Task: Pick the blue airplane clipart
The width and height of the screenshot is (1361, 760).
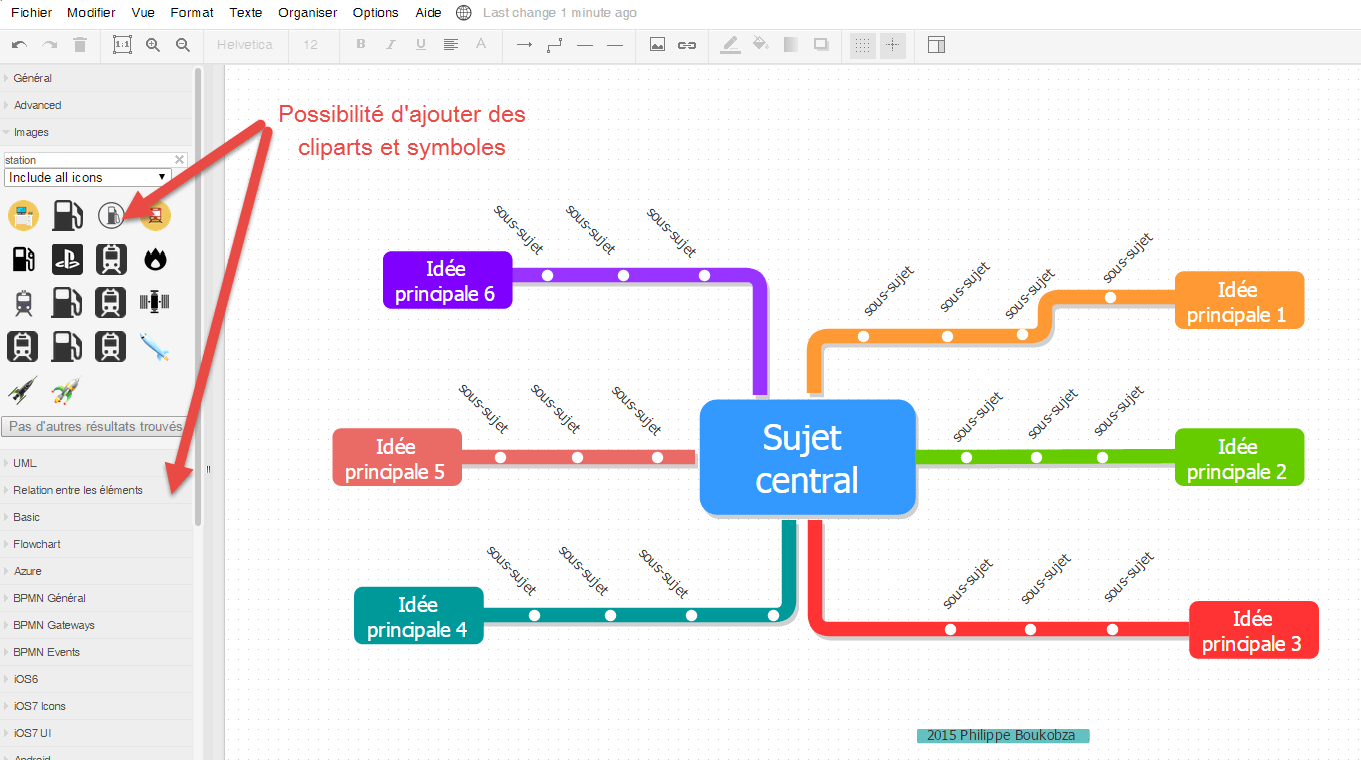Action: 155,346
